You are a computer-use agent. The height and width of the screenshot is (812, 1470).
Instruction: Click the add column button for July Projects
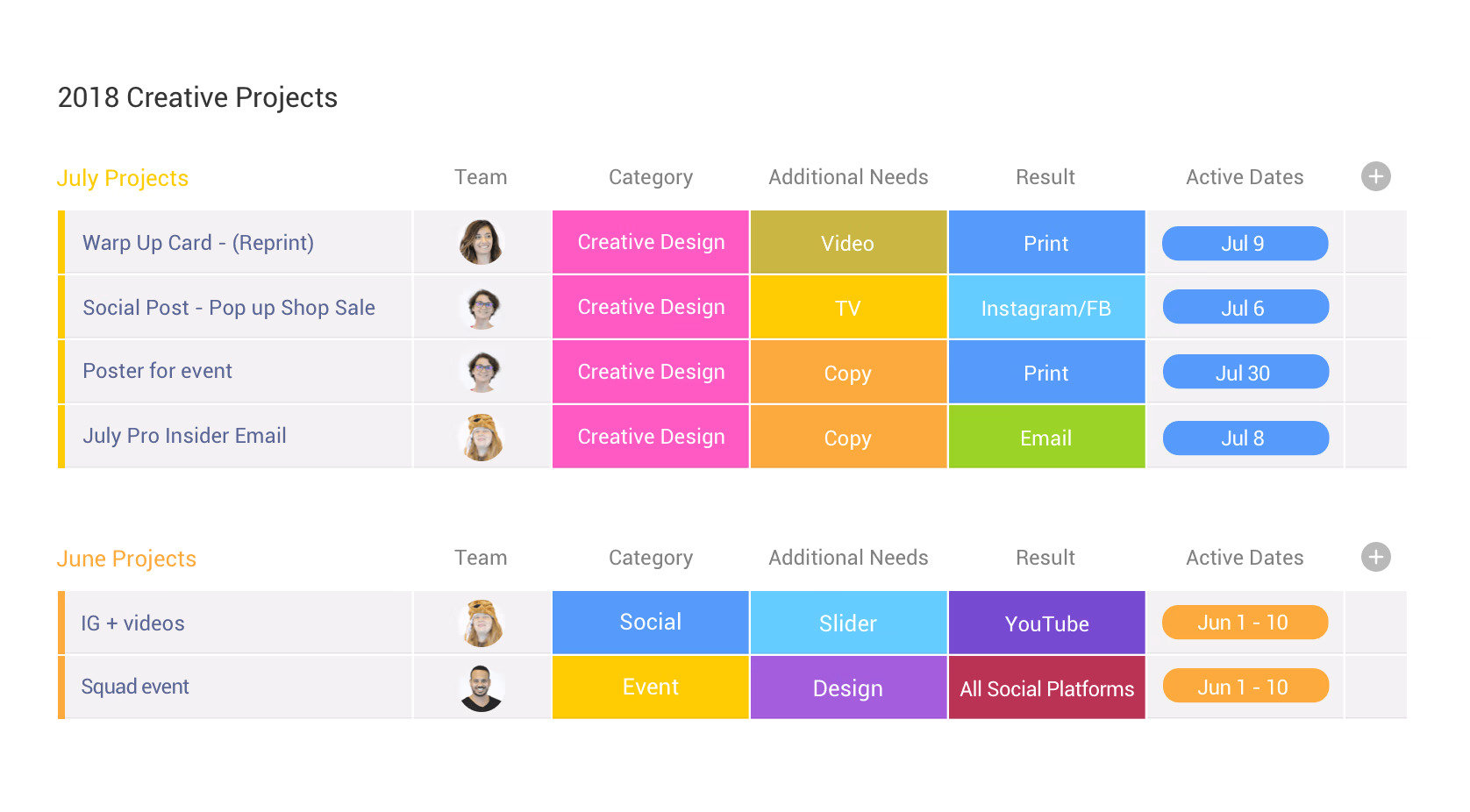pyautogui.click(x=1375, y=176)
